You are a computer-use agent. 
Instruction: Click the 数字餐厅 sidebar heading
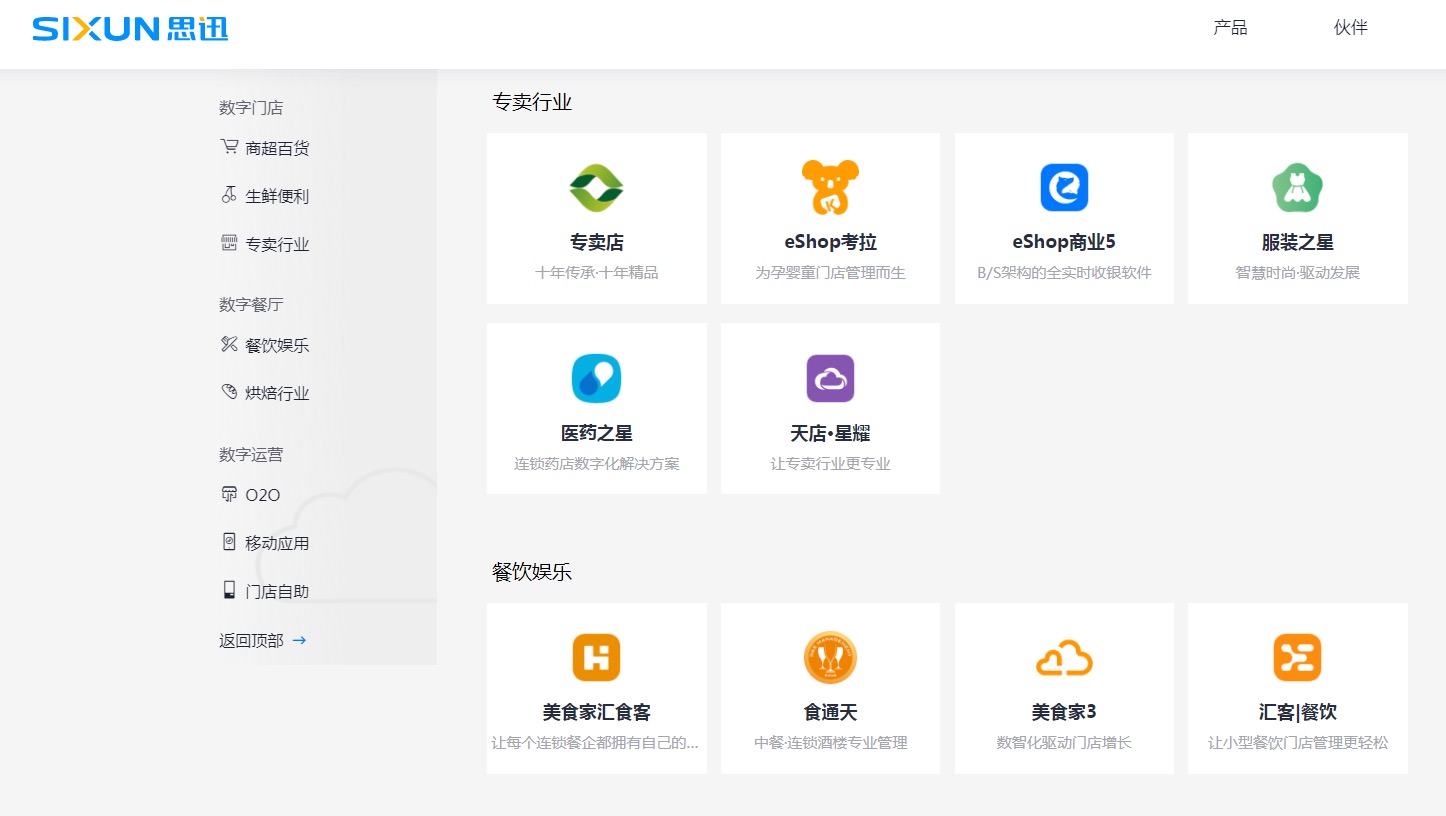coord(251,304)
